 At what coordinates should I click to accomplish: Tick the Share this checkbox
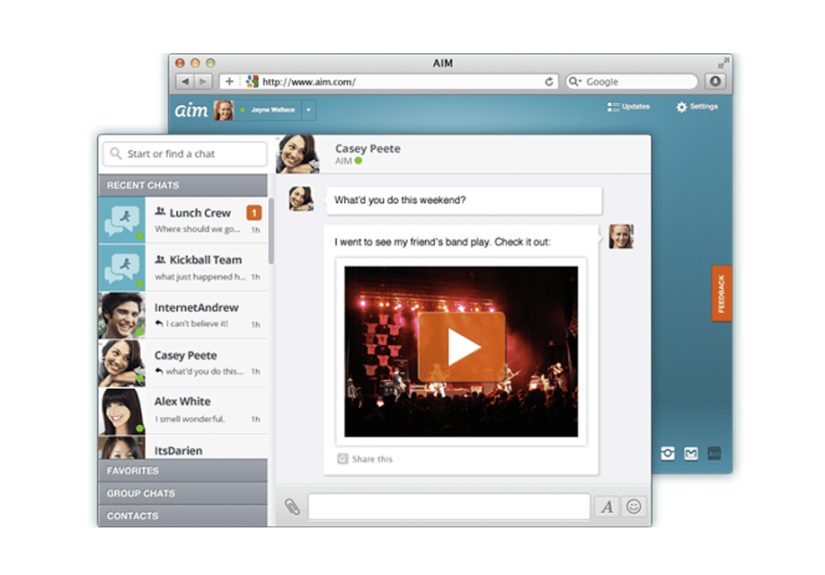point(343,459)
